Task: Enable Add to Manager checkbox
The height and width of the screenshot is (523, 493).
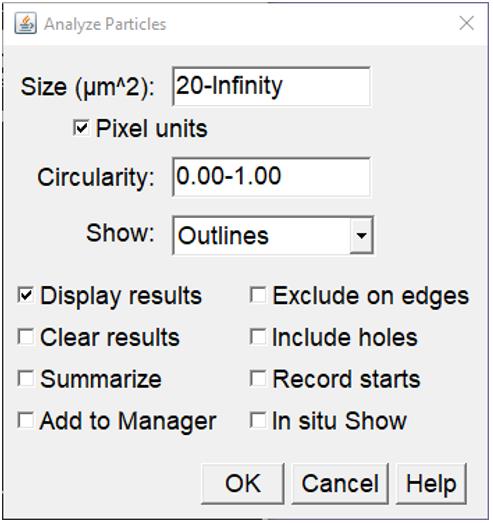Action: [25, 420]
